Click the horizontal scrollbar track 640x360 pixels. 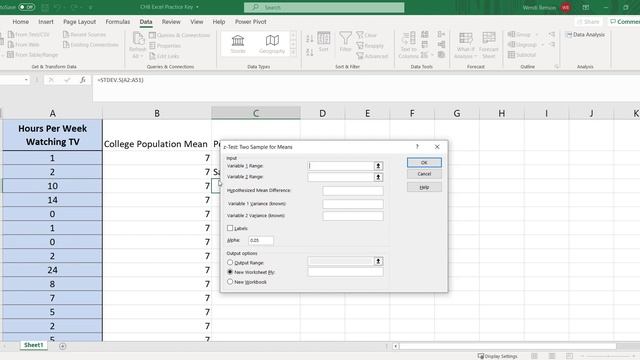(x=507, y=346)
